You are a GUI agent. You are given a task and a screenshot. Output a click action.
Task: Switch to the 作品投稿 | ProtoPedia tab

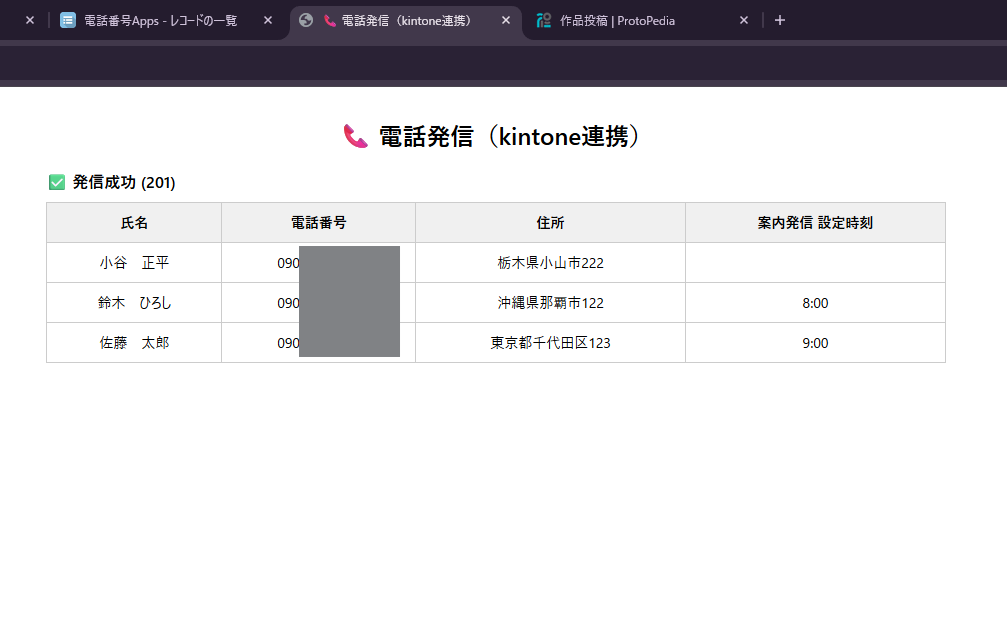(x=630, y=20)
